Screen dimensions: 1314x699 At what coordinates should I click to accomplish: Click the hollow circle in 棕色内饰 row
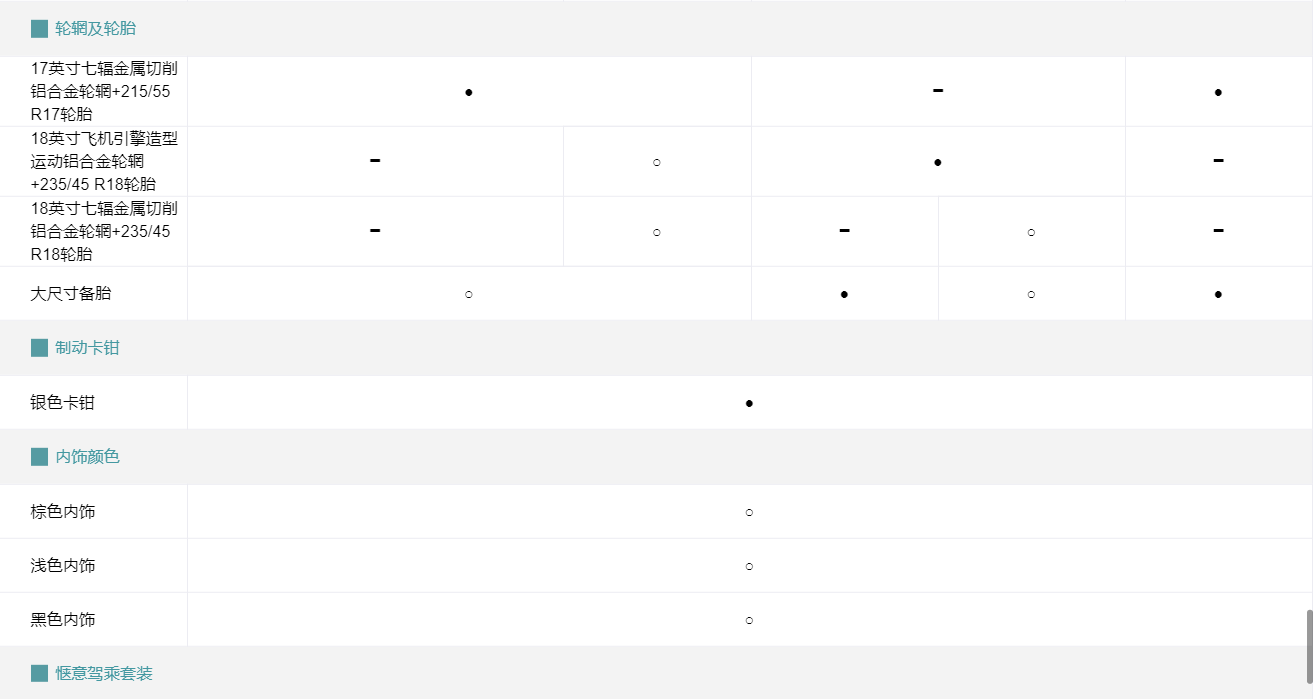tap(749, 513)
